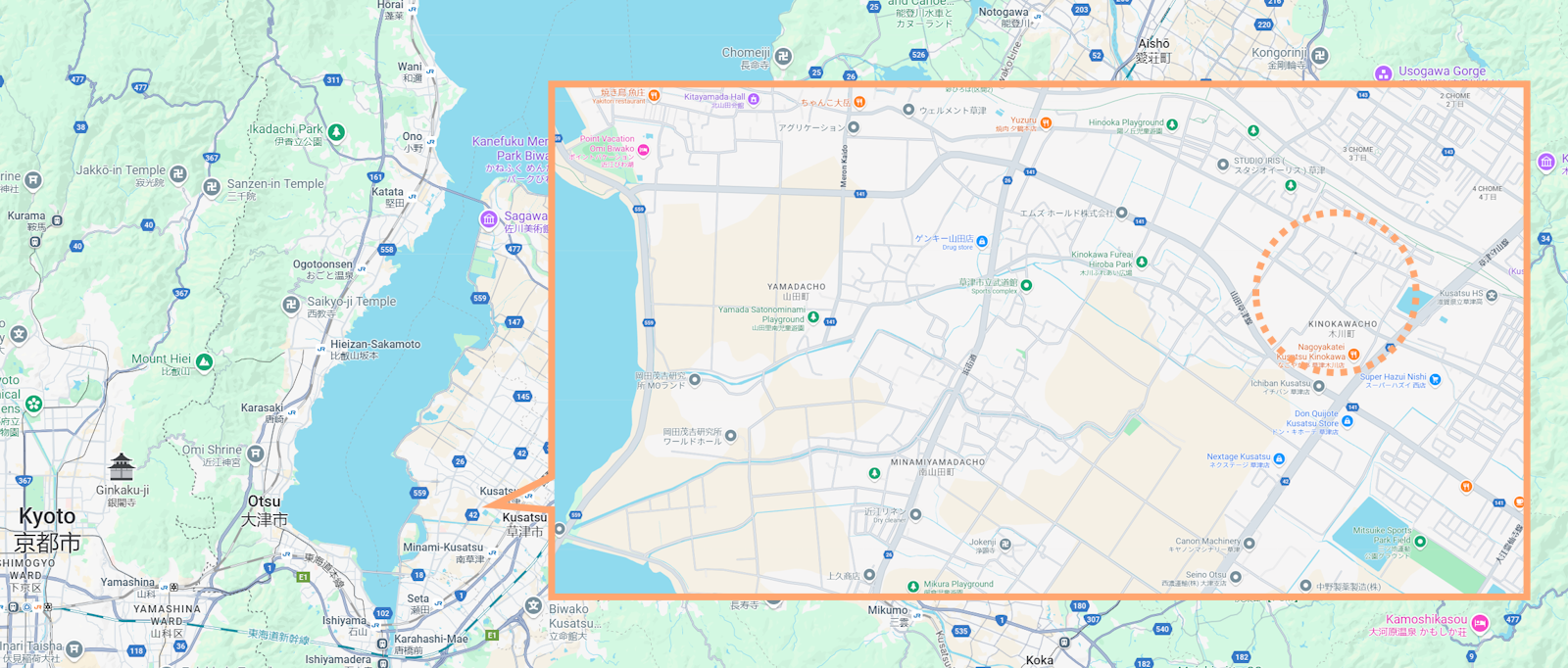Viewport: 1568px width, 668px height.
Task: Click the Kamoshikasou hotel marker
Action: click(1480, 623)
